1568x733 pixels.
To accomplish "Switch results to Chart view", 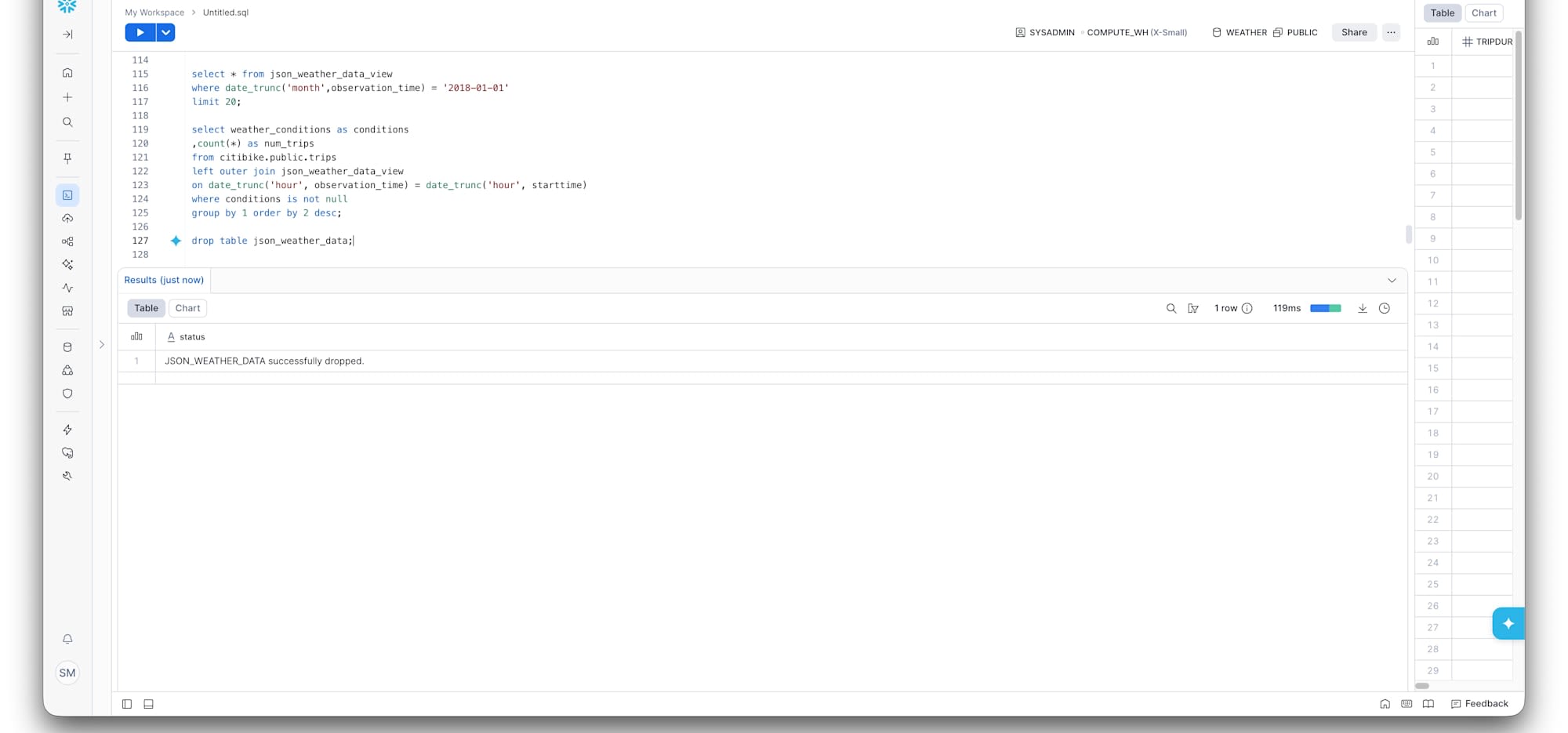I will point(187,308).
